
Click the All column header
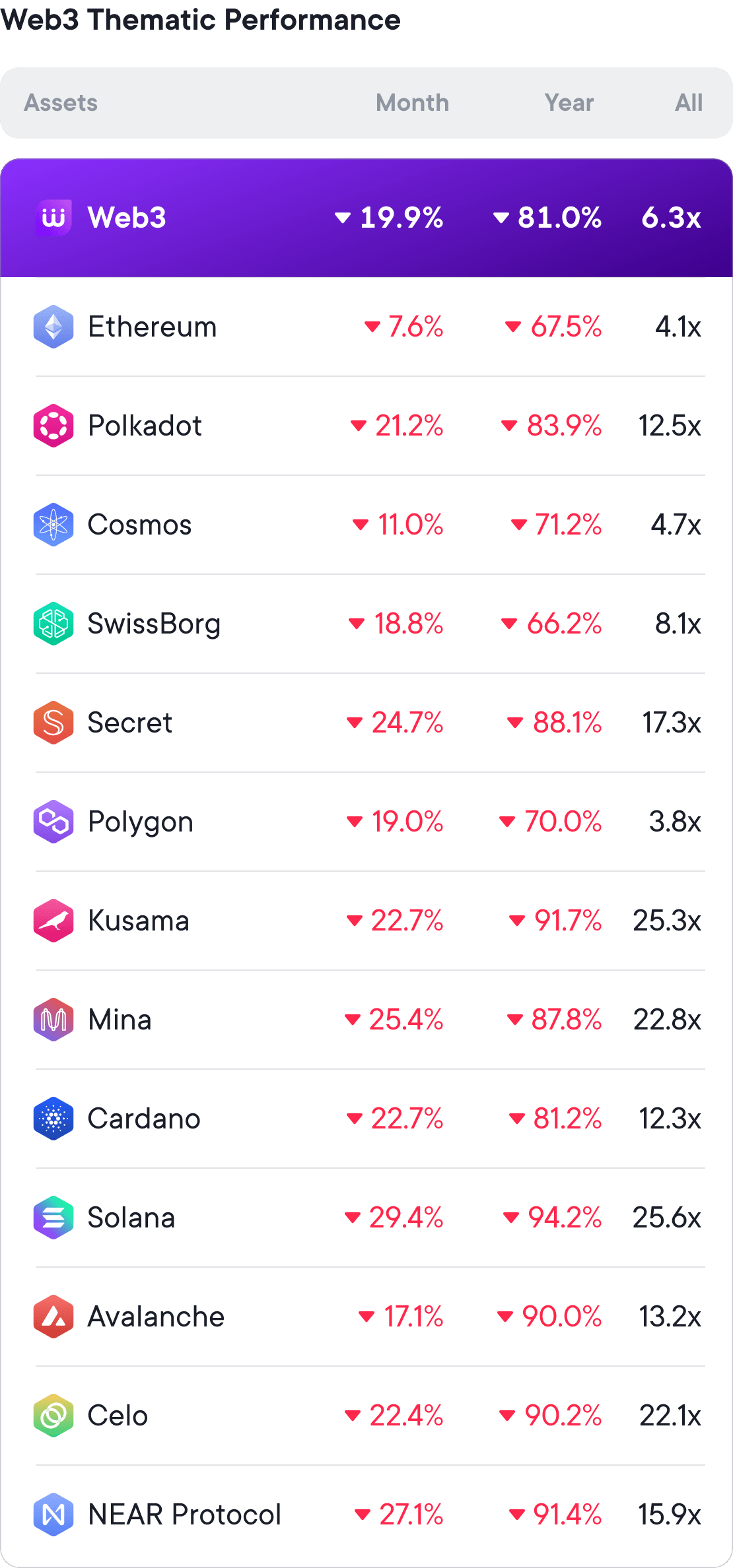coord(688,103)
